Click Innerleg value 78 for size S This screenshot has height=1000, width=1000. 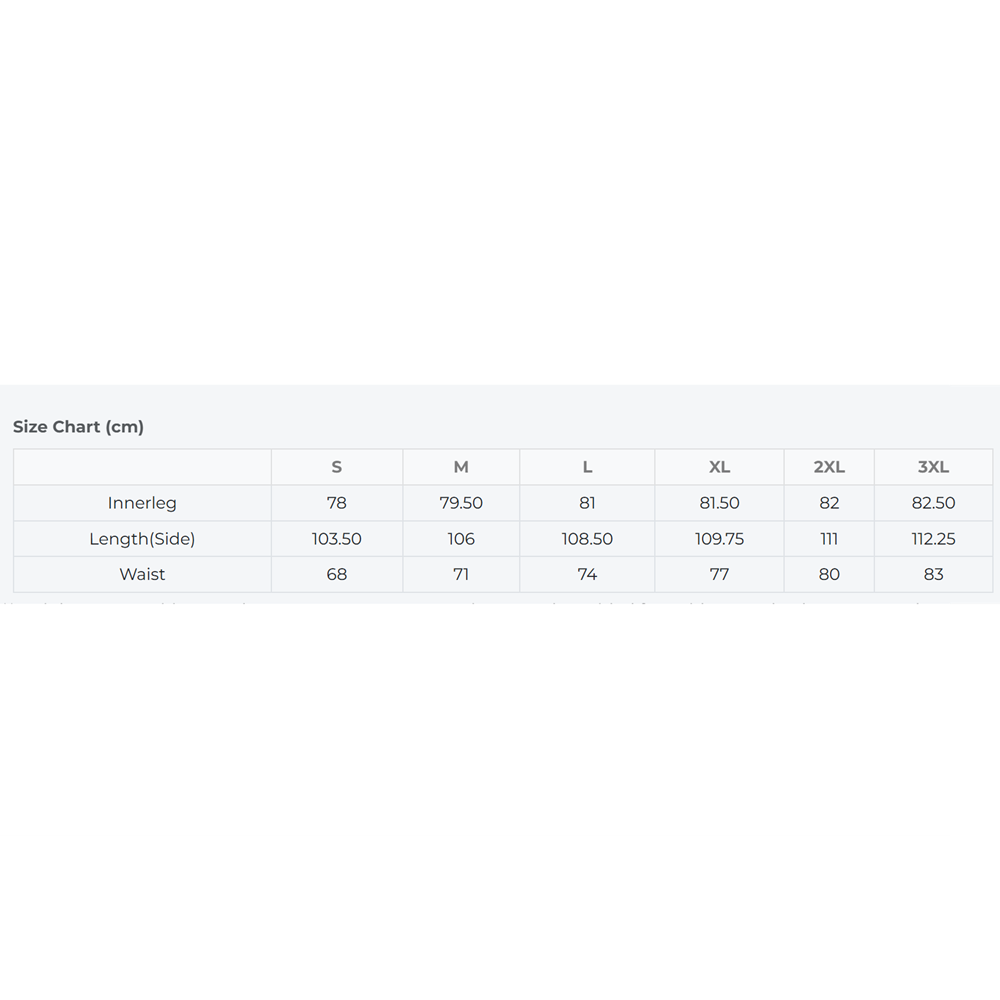click(x=337, y=503)
